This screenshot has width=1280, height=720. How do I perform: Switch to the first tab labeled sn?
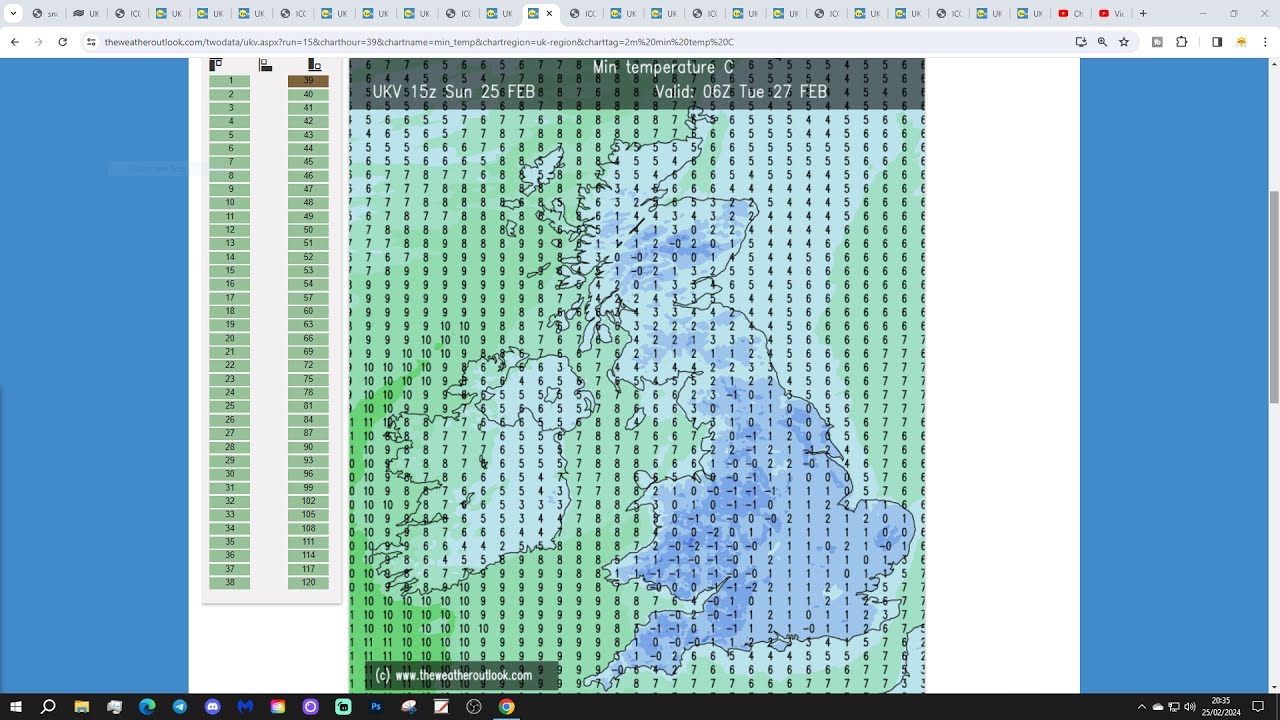click(46, 14)
